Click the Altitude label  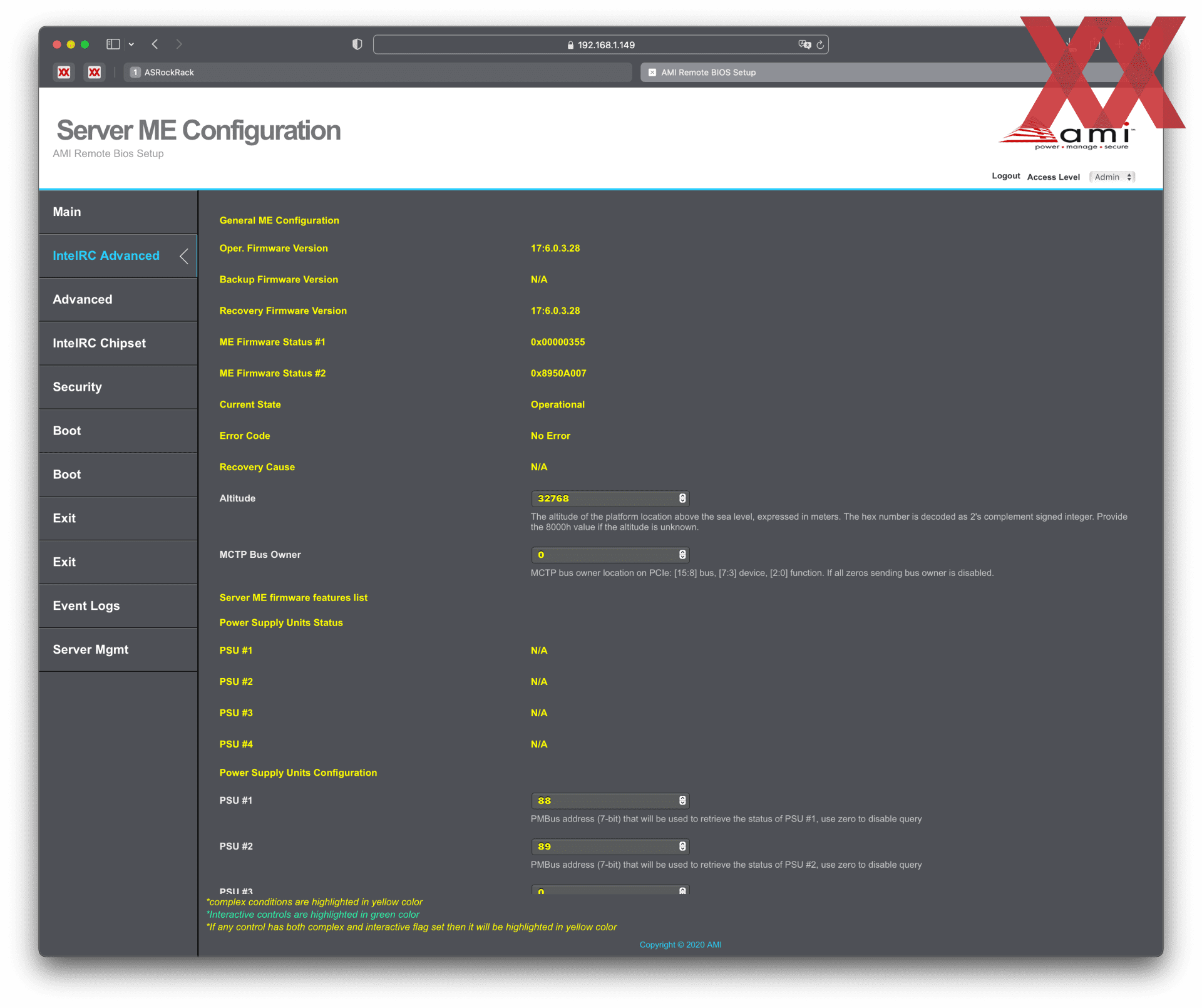point(237,499)
